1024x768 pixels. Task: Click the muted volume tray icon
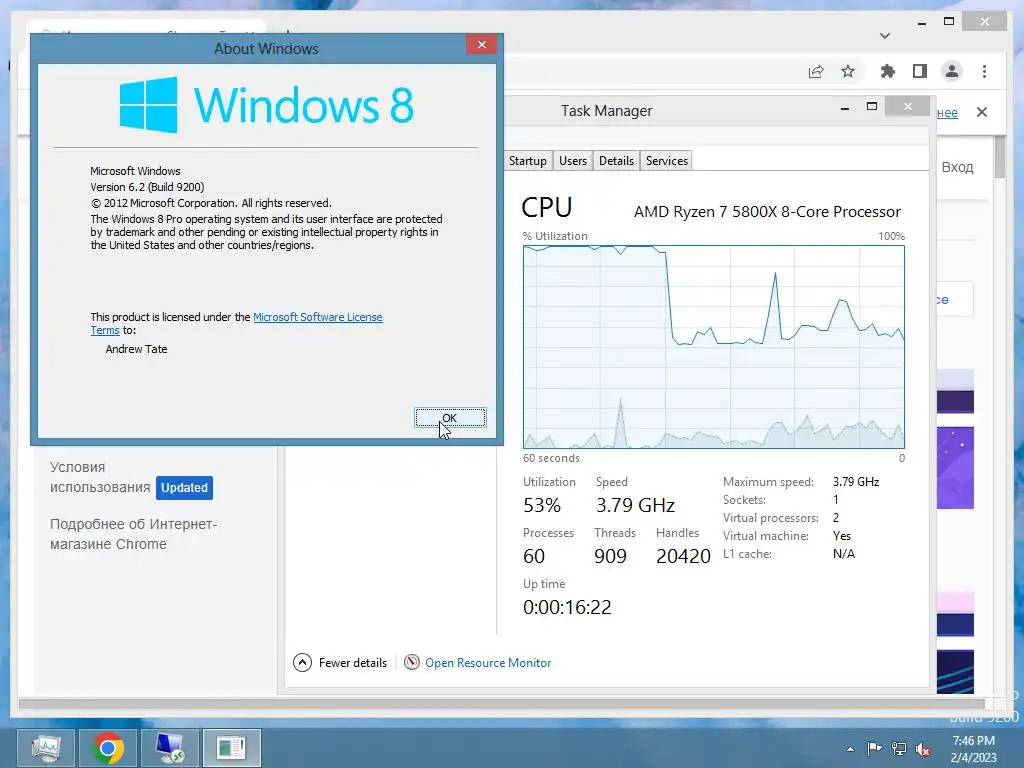pyautogui.click(x=923, y=749)
